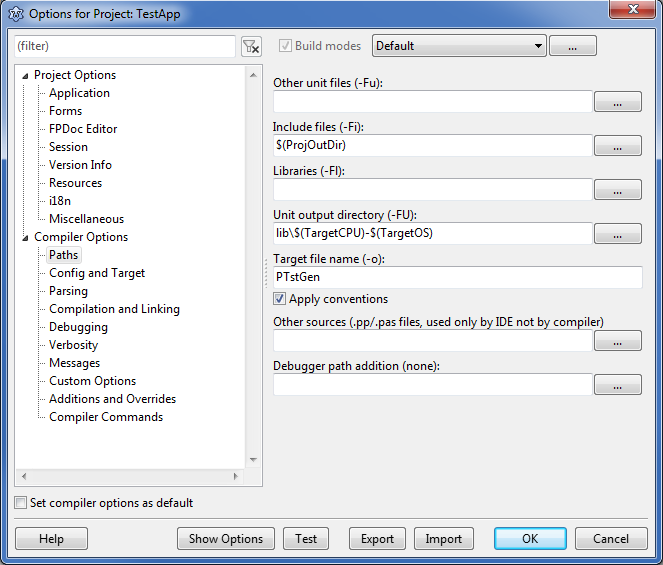This screenshot has height=565, width=663.
Task: Click the clear filter funnel icon
Action: (251, 46)
